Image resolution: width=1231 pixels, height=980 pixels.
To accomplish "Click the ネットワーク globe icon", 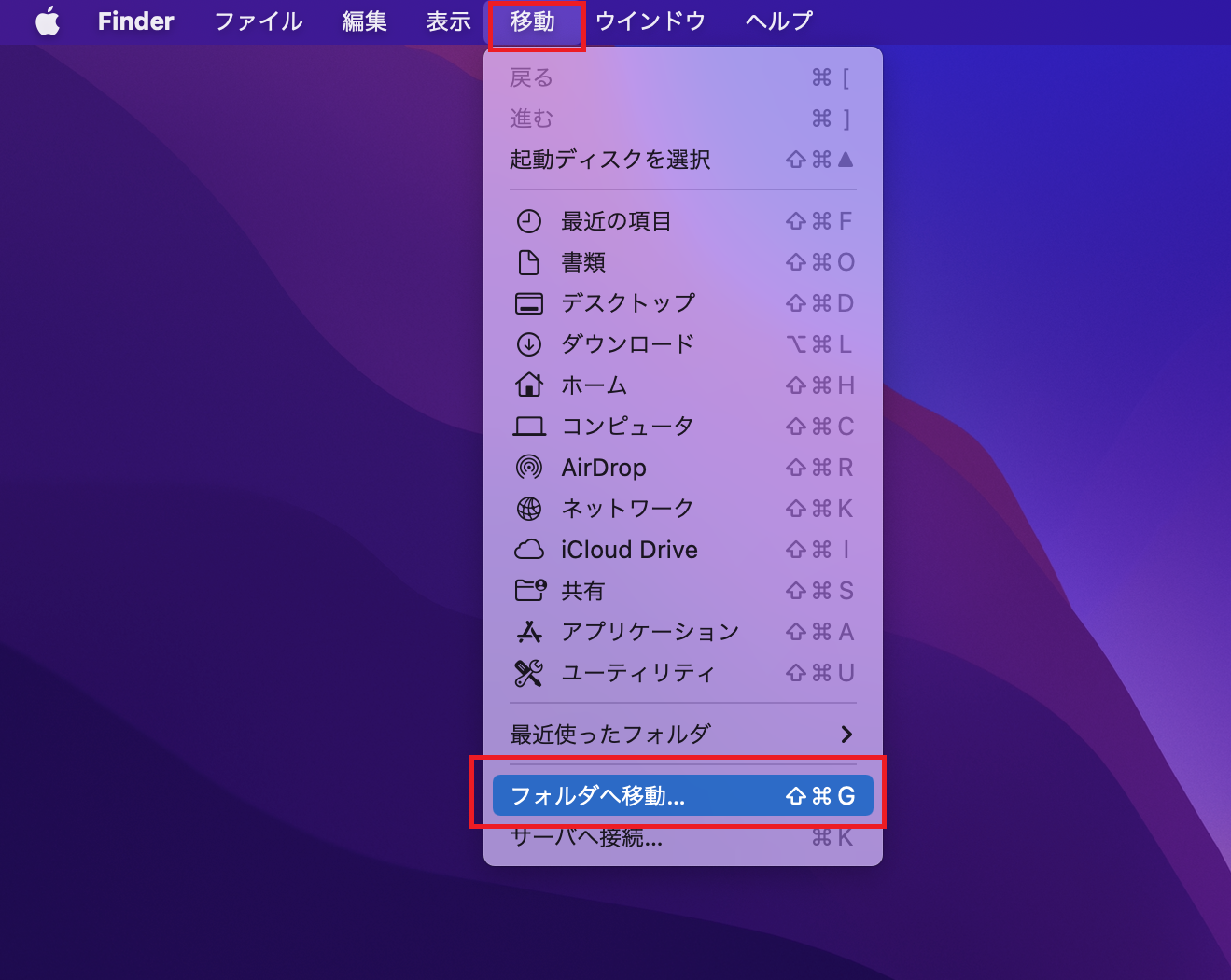I will point(529,509).
